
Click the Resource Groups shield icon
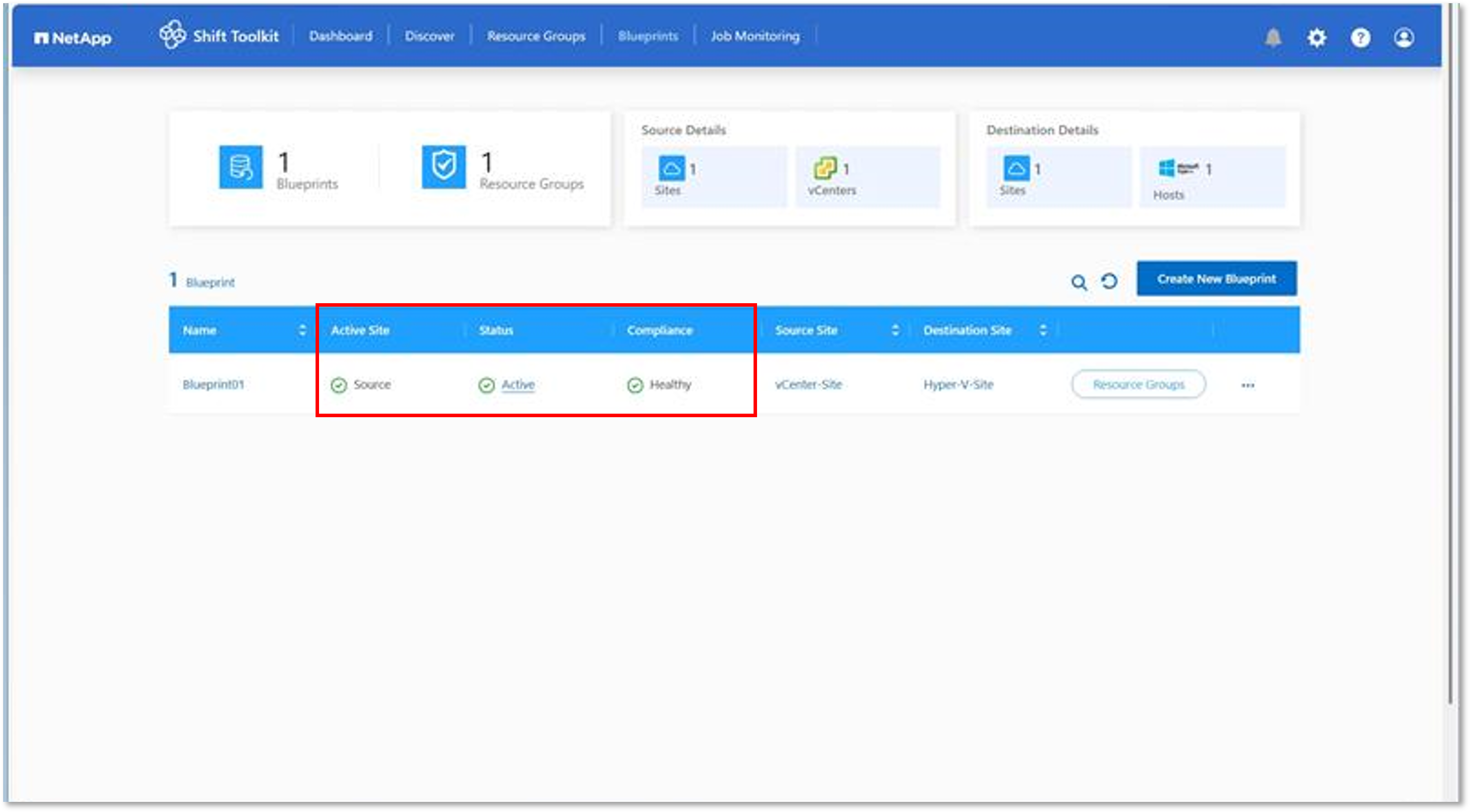tap(443, 167)
